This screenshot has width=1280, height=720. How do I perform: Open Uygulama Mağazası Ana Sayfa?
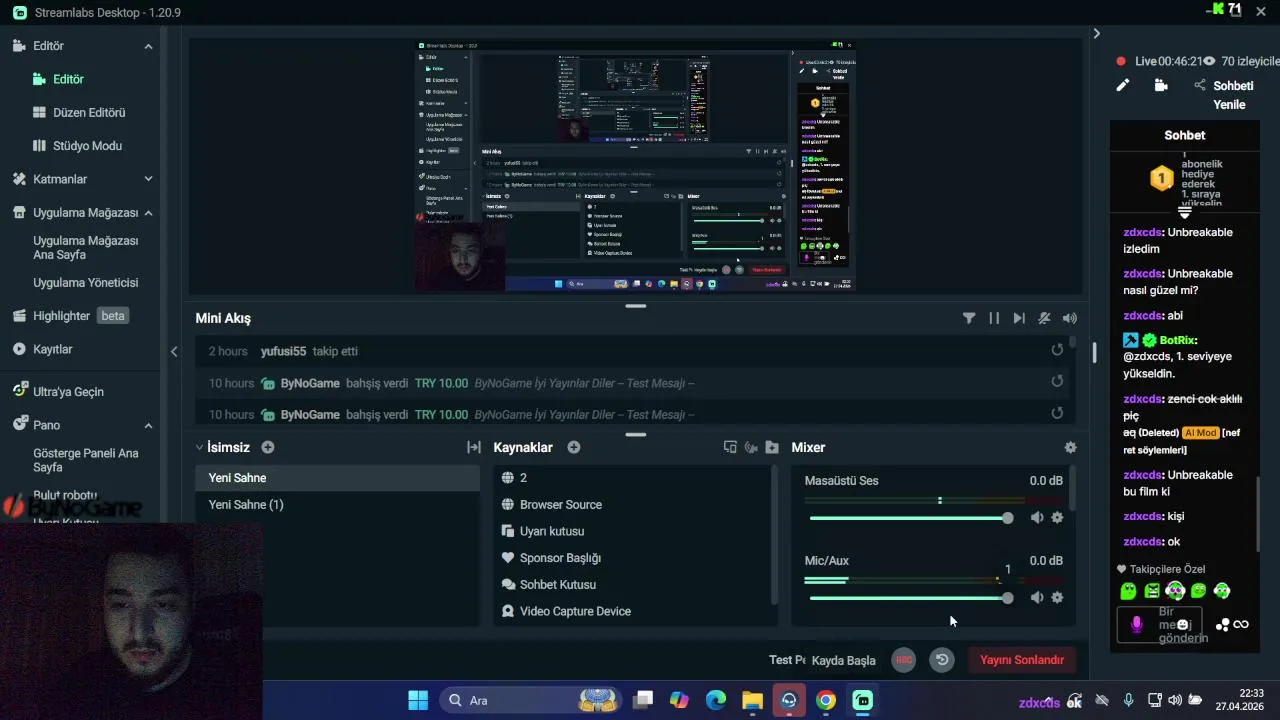pos(86,247)
